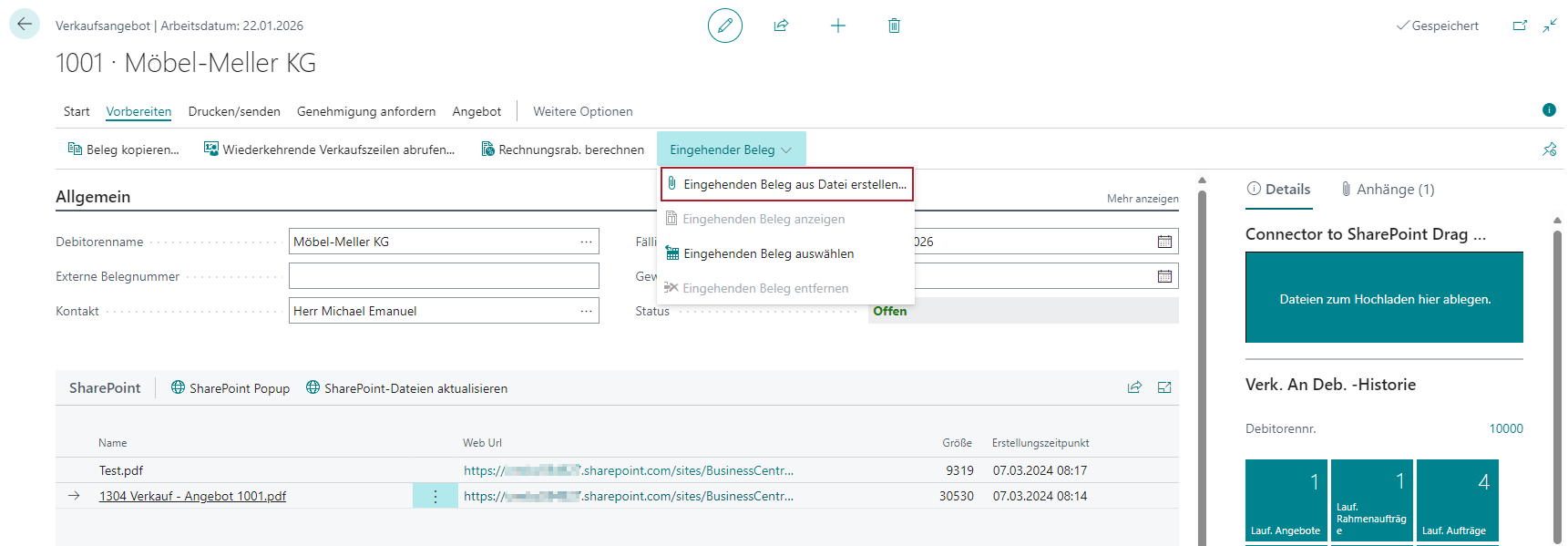Click the Lauf. Aufträge tile
The image size is (1568, 546).
[1457, 500]
